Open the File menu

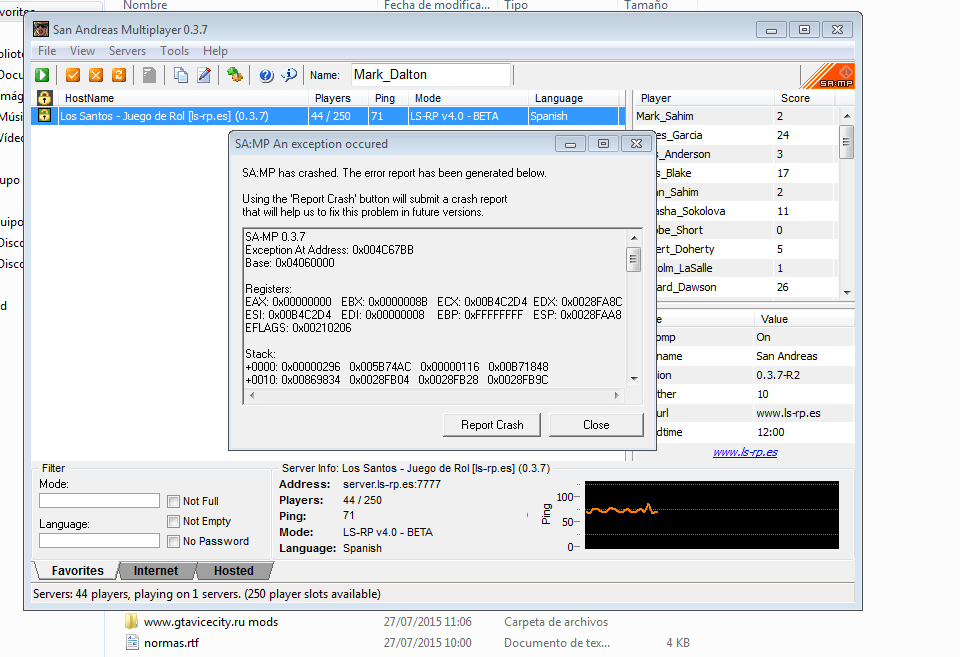(47, 51)
